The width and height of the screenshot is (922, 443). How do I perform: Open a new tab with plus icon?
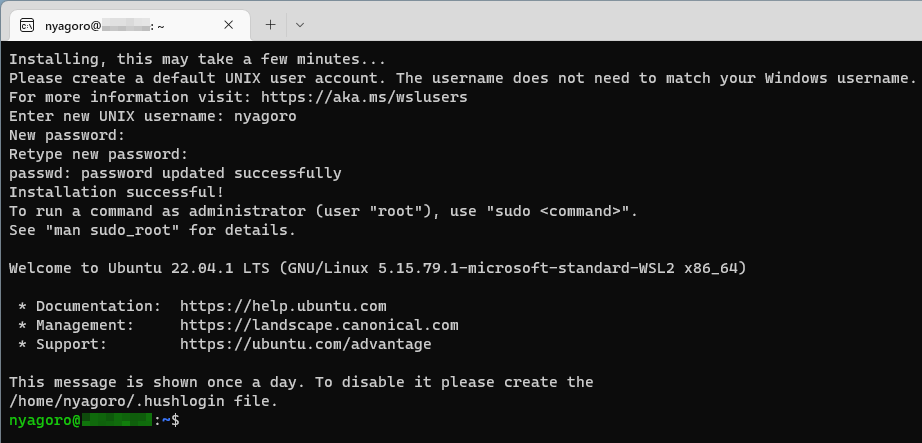(270, 25)
